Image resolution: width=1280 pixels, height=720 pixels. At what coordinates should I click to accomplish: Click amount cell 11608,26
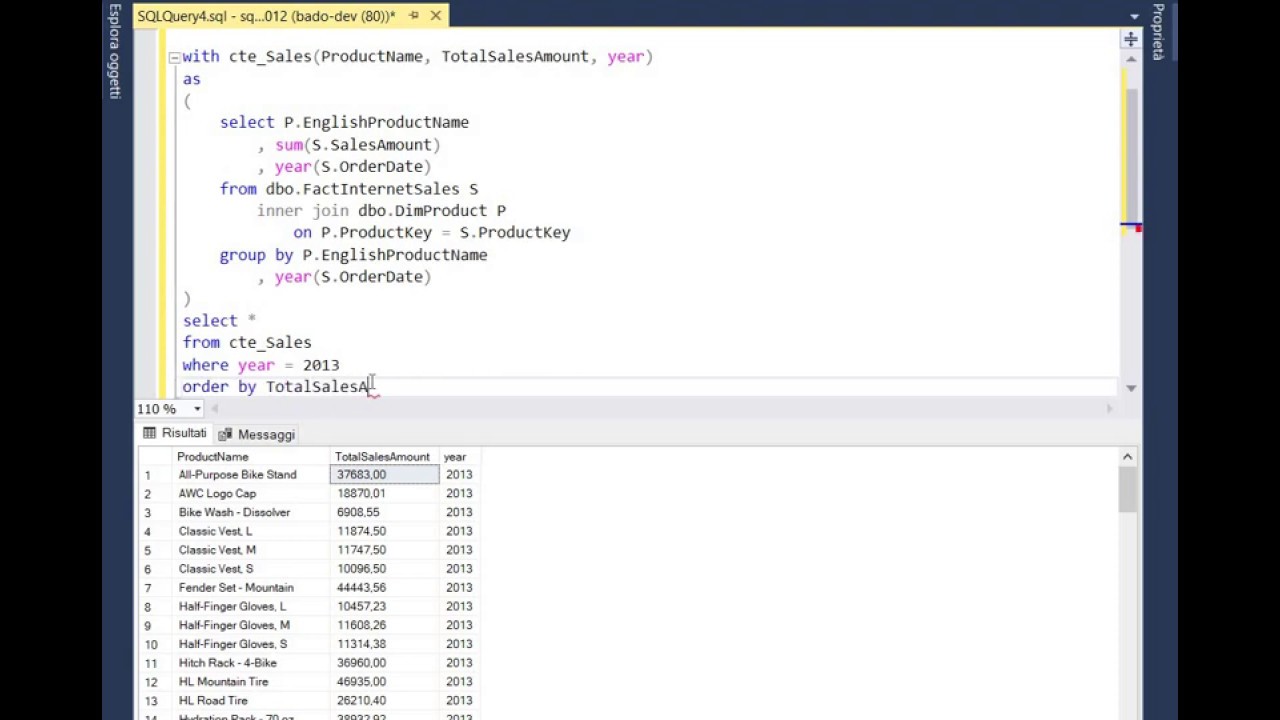point(385,626)
